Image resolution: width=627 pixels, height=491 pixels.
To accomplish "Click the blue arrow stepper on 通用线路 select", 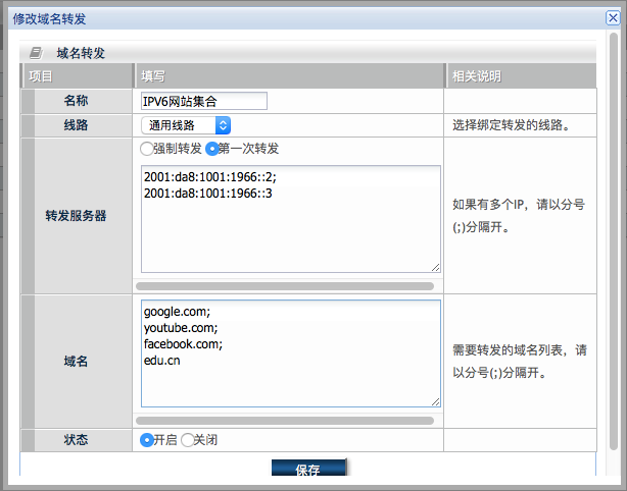I will click(x=223, y=125).
